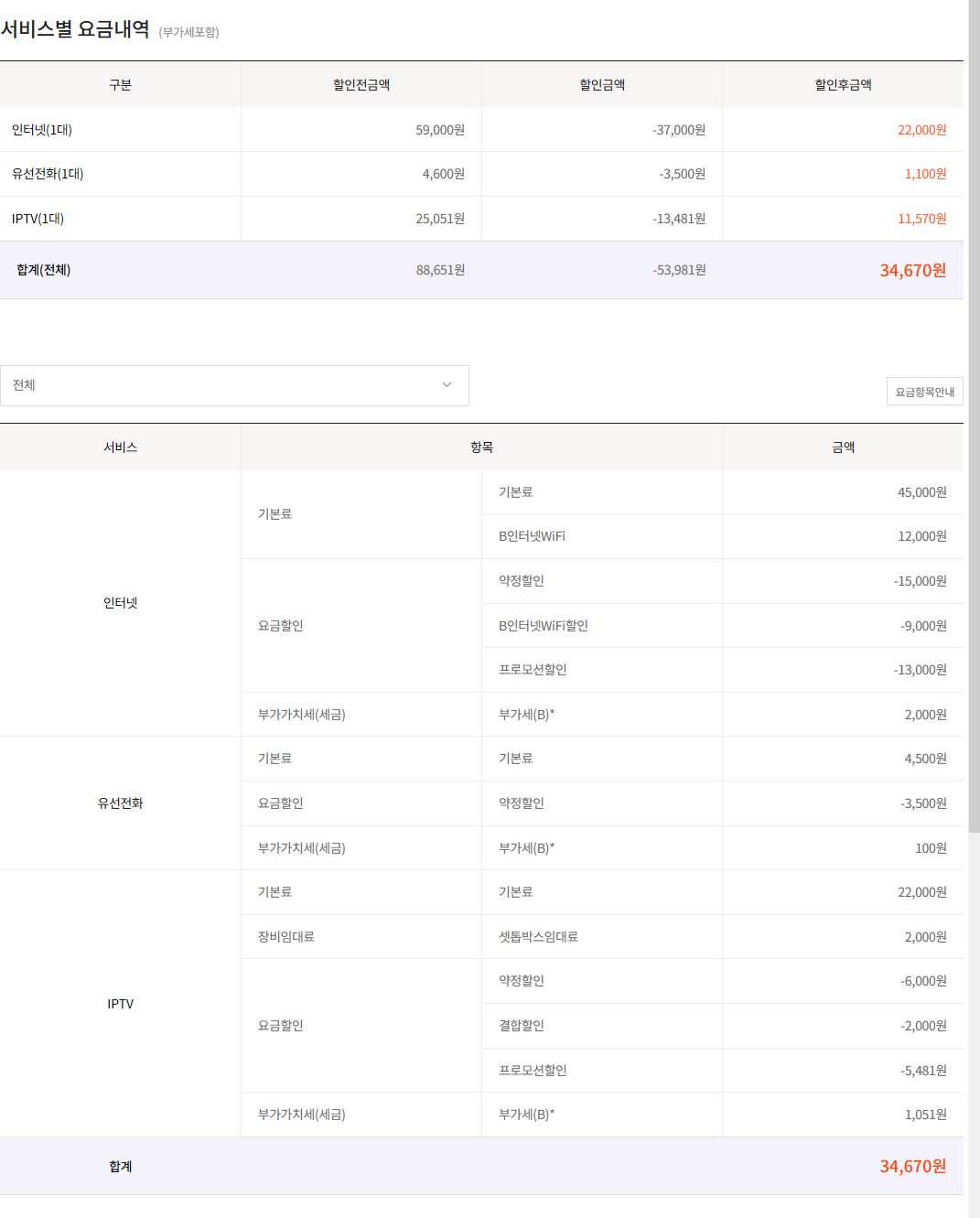Select the 할인금액 column header
Screen dimensions: 980x1218
pyautogui.click(x=602, y=85)
